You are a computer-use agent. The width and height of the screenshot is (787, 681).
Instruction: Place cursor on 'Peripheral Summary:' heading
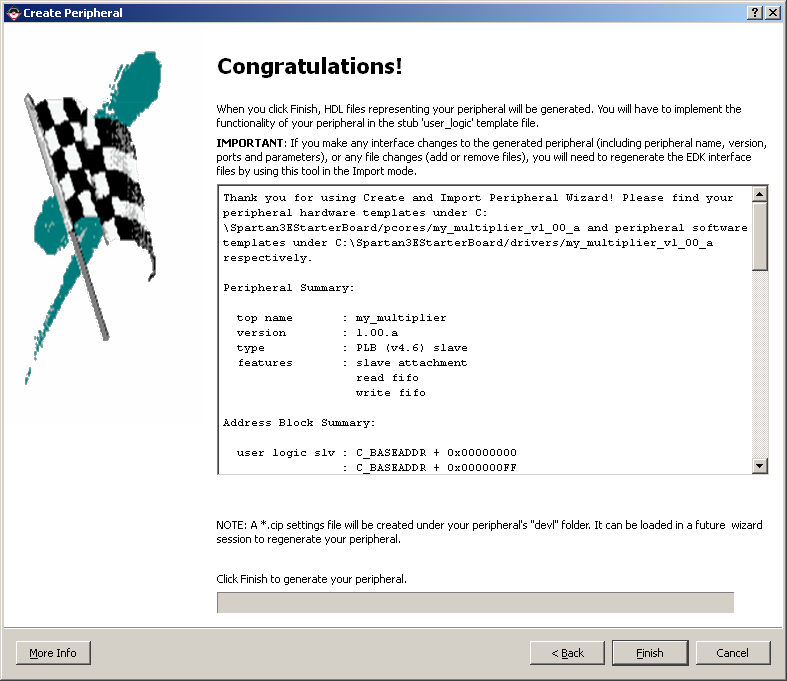(288, 288)
